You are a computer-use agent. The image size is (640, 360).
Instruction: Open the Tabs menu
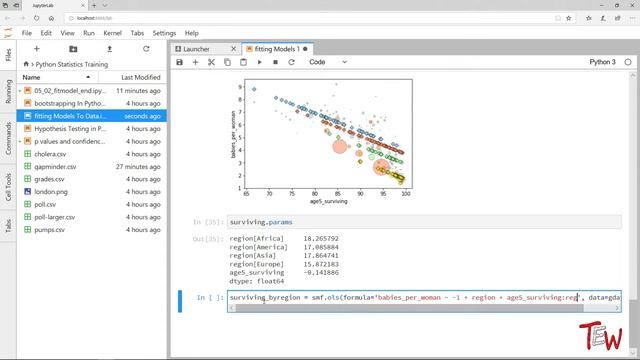(x=137, y=33)
